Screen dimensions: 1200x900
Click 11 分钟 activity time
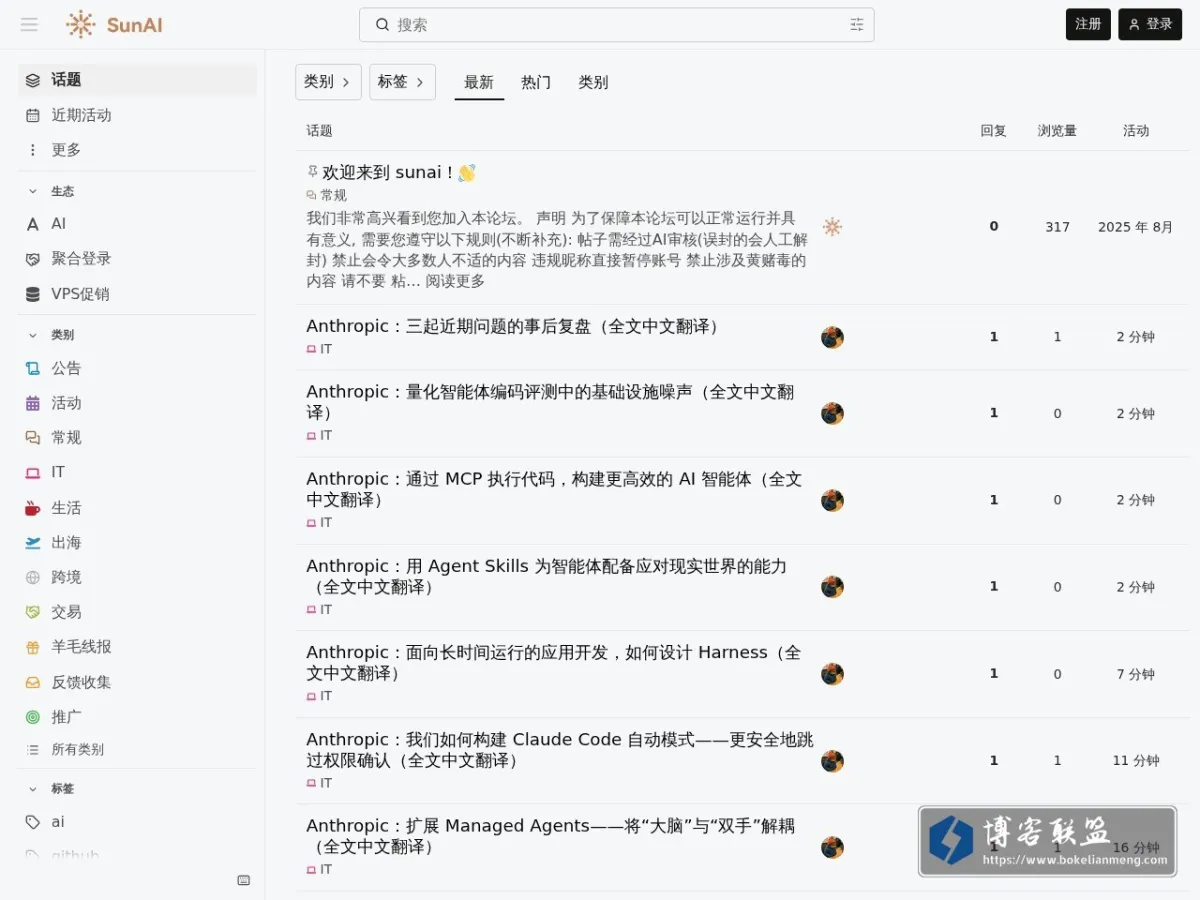click(1136, 761)
